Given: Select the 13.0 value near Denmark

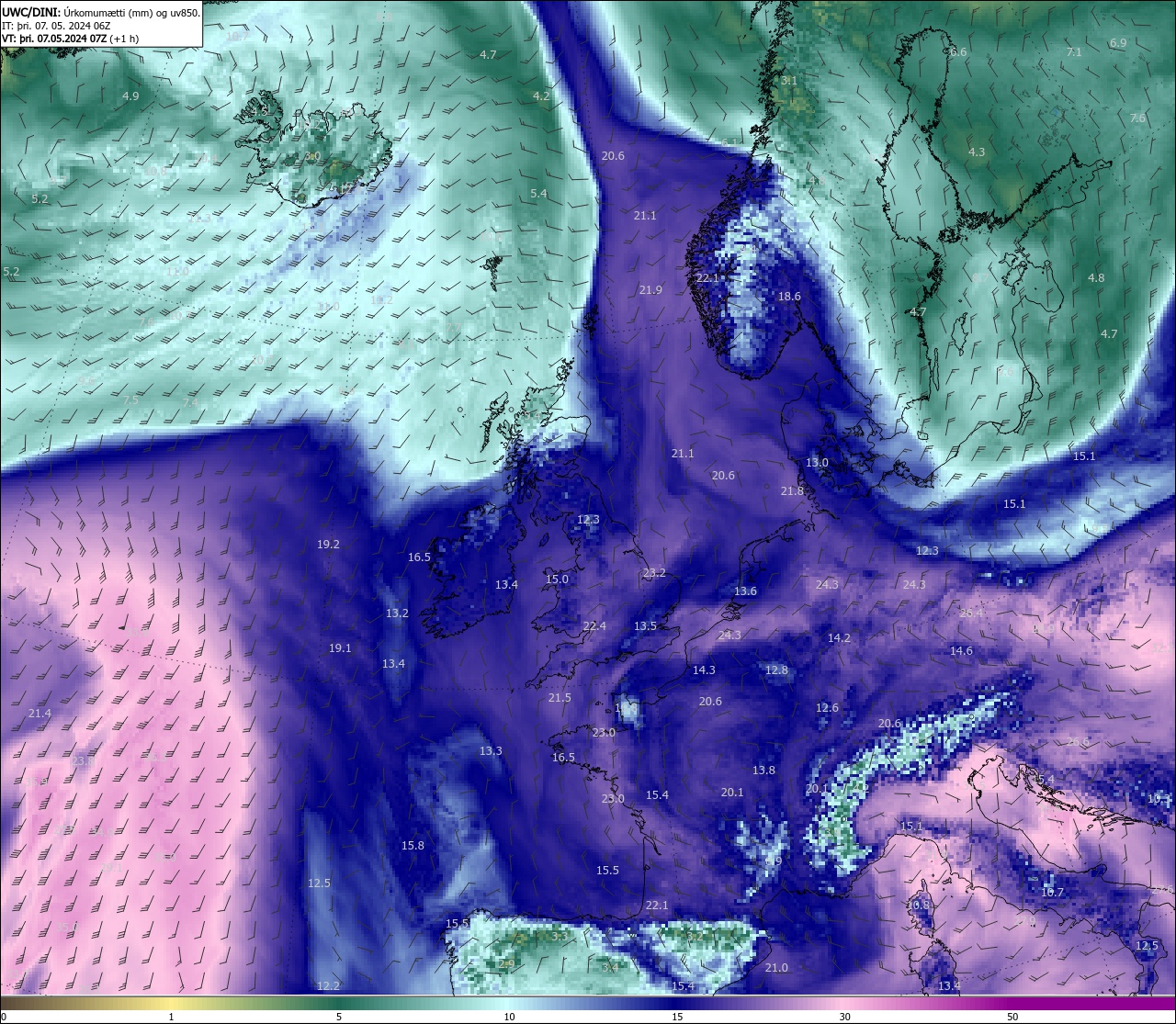Looking at the screenshot, I should (x=817, y=462).
